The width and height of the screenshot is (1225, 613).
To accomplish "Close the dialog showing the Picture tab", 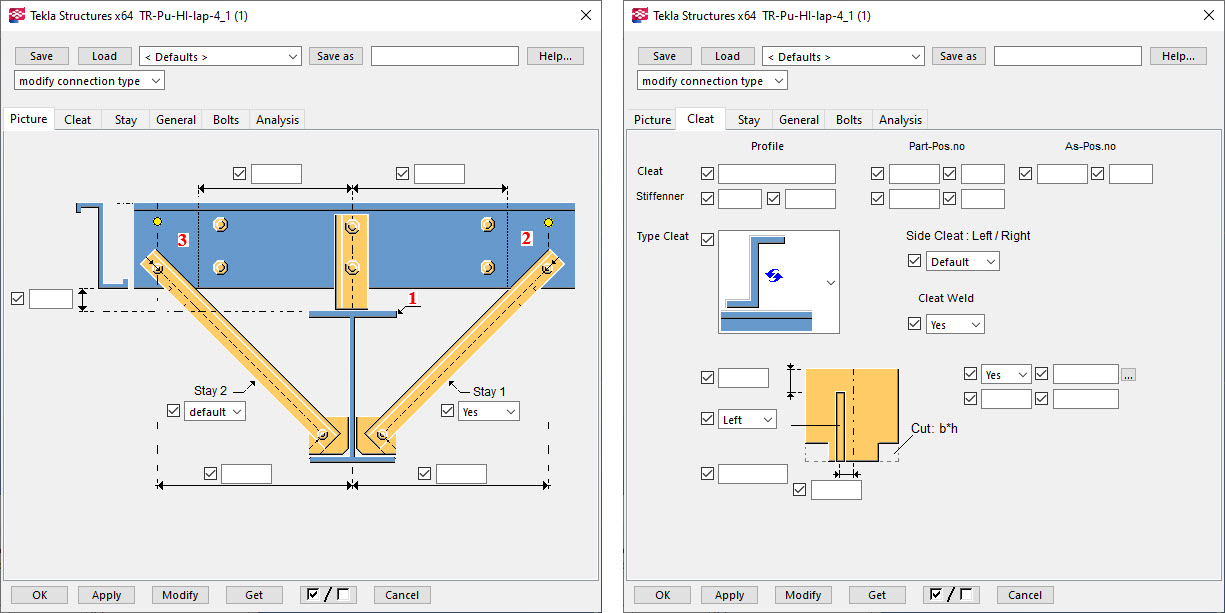I will [586, 15].
